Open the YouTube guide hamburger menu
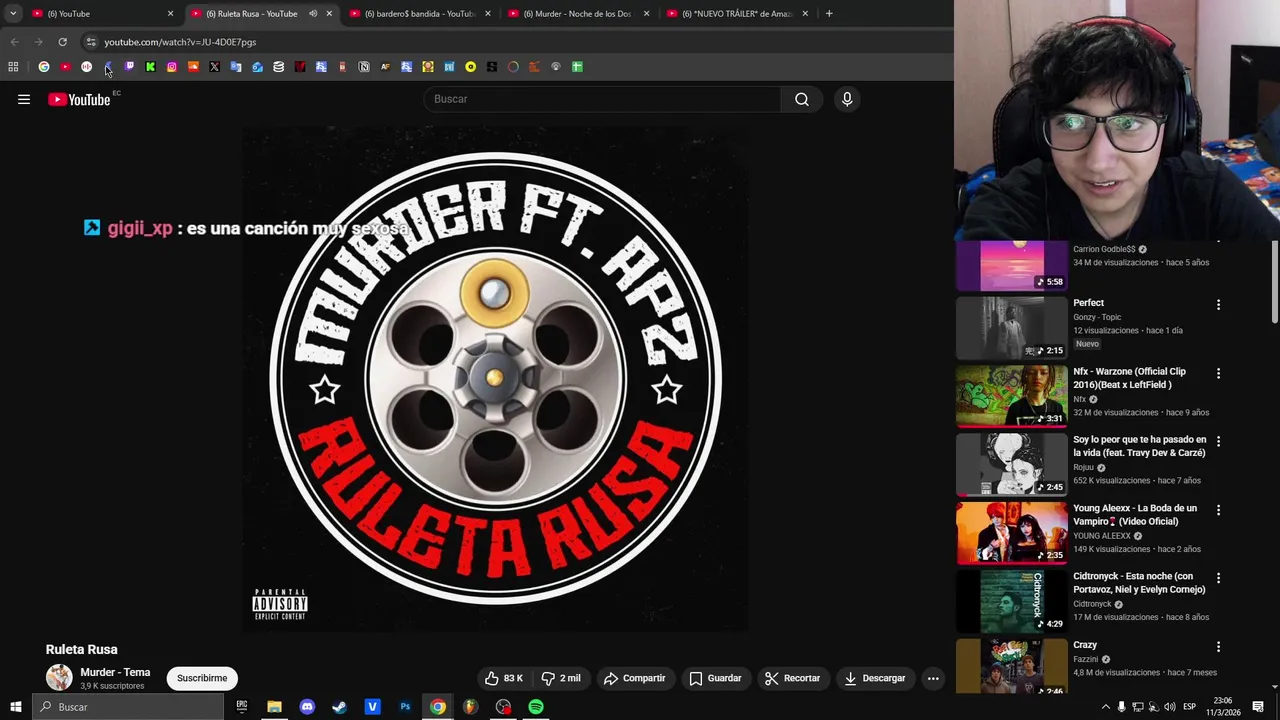 click(24, 99)
